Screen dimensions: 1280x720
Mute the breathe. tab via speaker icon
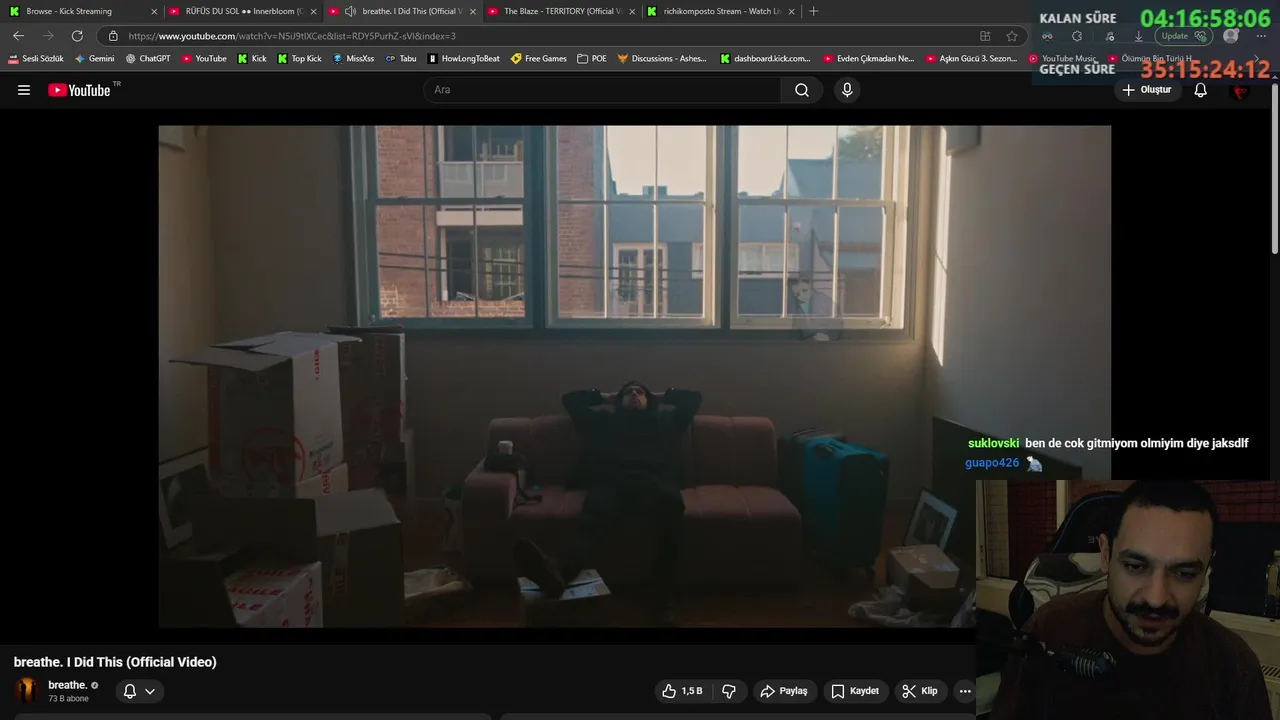(350, 11)
